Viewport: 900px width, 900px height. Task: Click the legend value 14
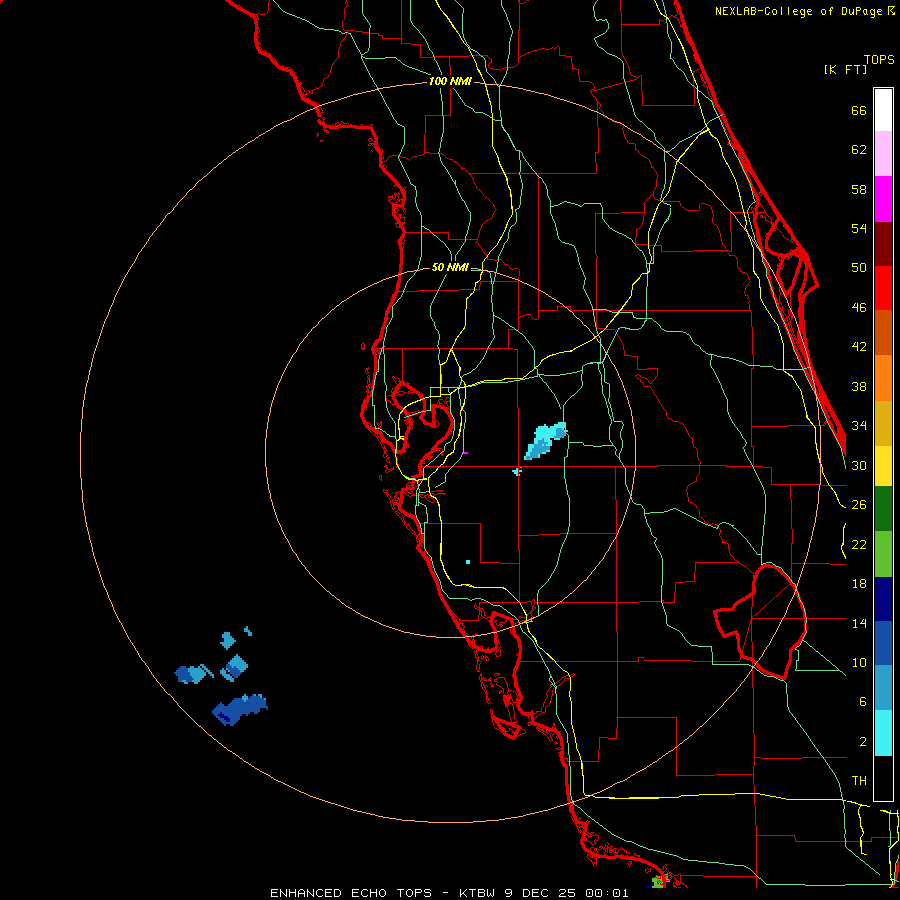859,623
